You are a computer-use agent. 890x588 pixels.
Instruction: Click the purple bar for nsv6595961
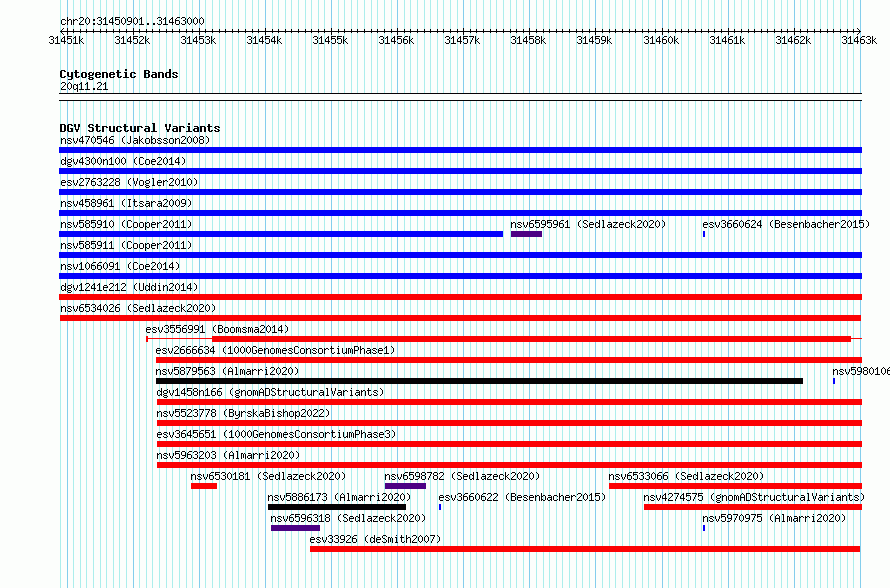pyautogui.click(x=526, y=234)
